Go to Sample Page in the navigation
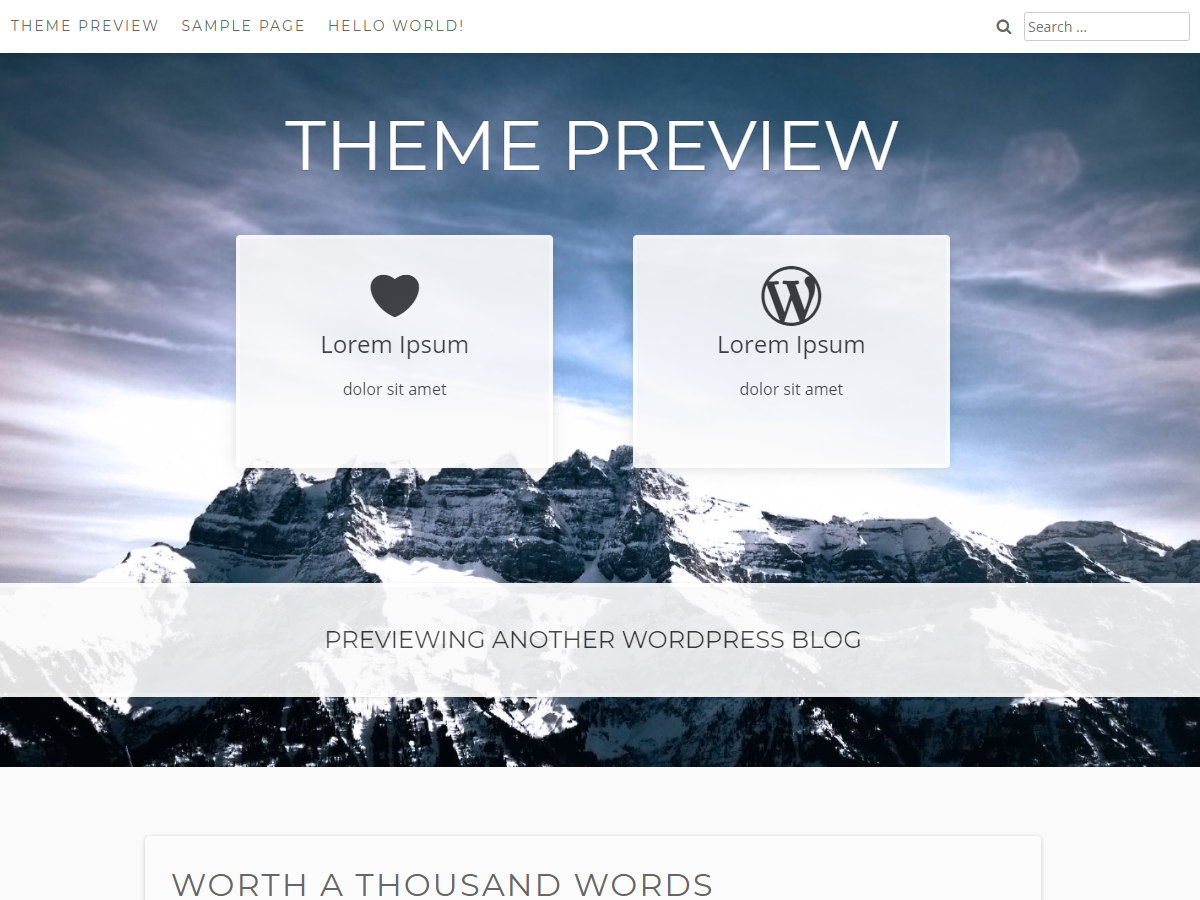Image resolution: width=1200 pixels, height=900 pixels. tap(243, 26)
